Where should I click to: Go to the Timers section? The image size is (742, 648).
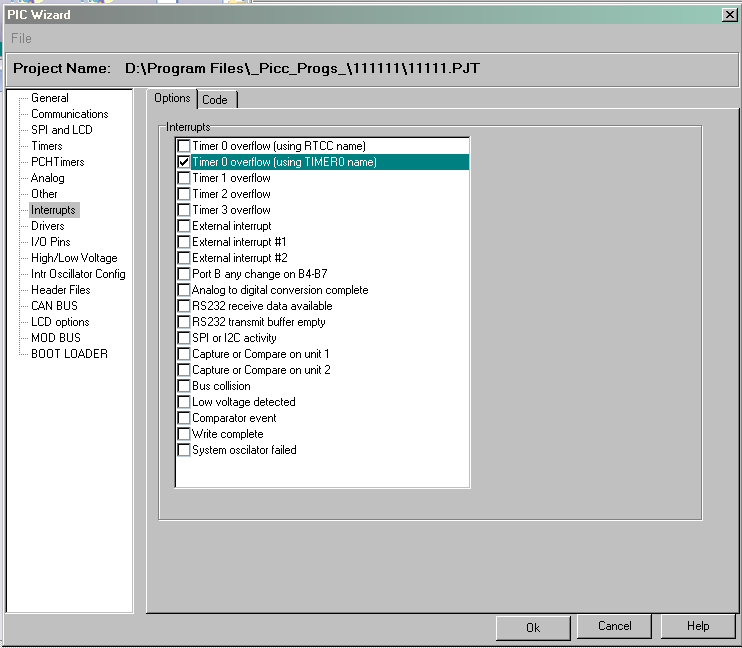click(x=46, y=146)
